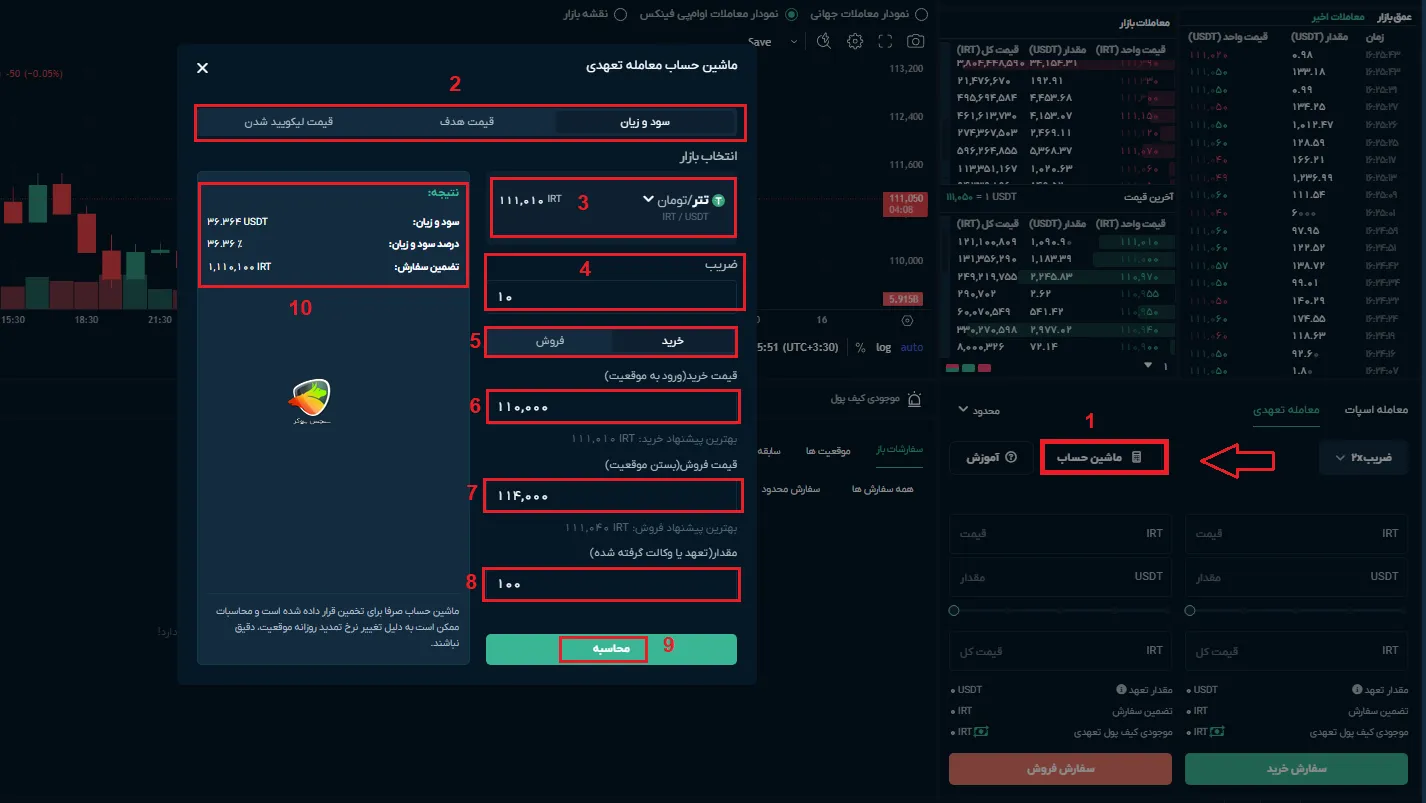Click the wallet balance bell icon

click(914, 398)
